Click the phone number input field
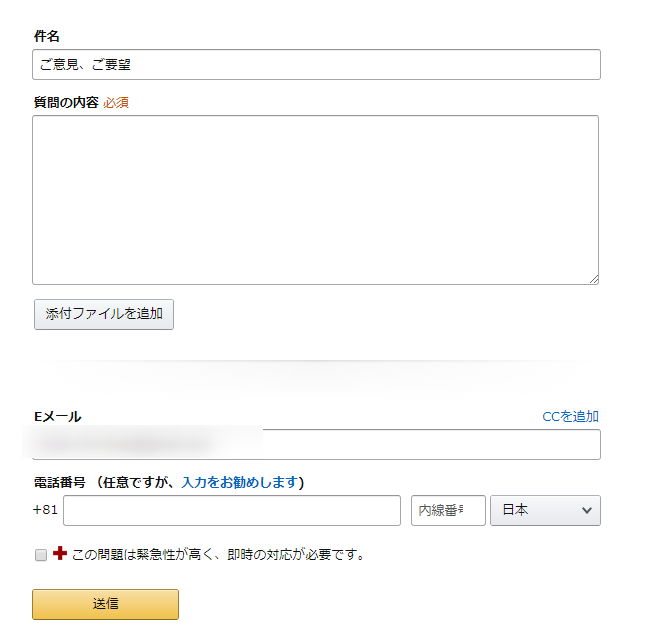Screen dimensions: 656x639 click(x=232, y=510)
